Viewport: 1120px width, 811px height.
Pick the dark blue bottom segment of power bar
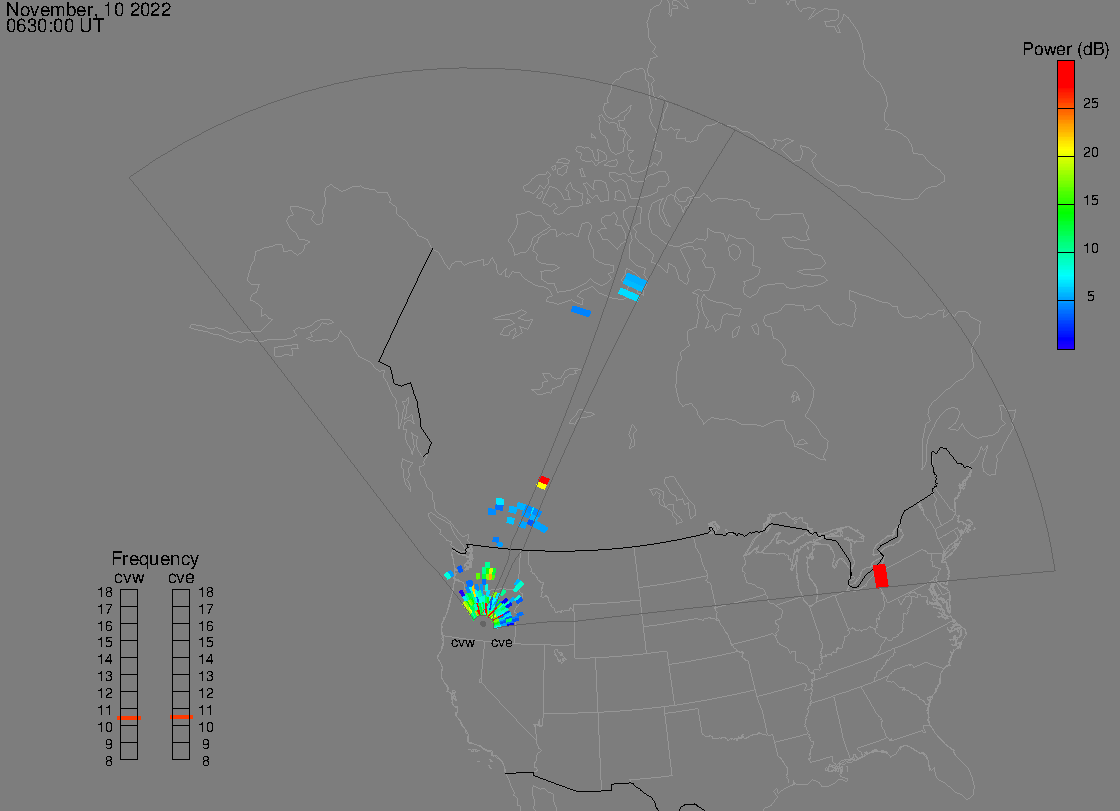pyautogui.click(x=1066, y=325)
